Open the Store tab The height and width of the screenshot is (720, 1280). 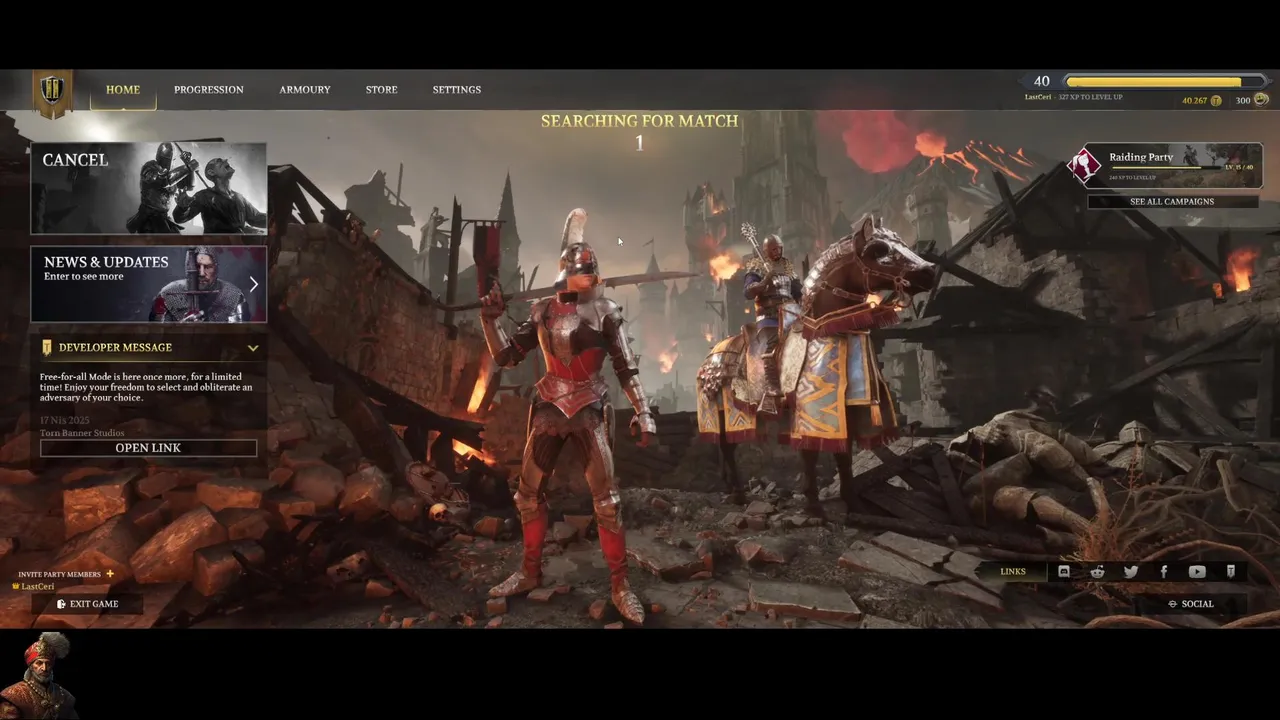coord(381,90)
